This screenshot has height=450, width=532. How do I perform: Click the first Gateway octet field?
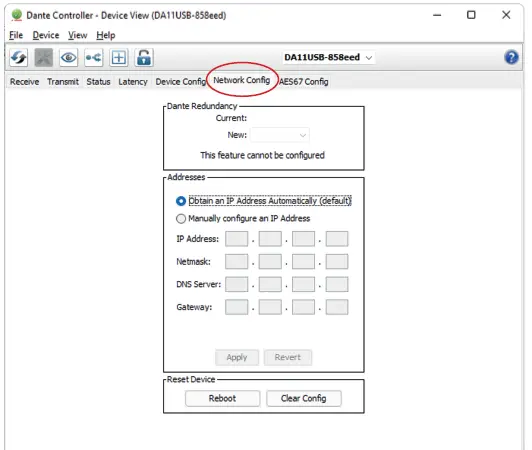coord(236,307)
